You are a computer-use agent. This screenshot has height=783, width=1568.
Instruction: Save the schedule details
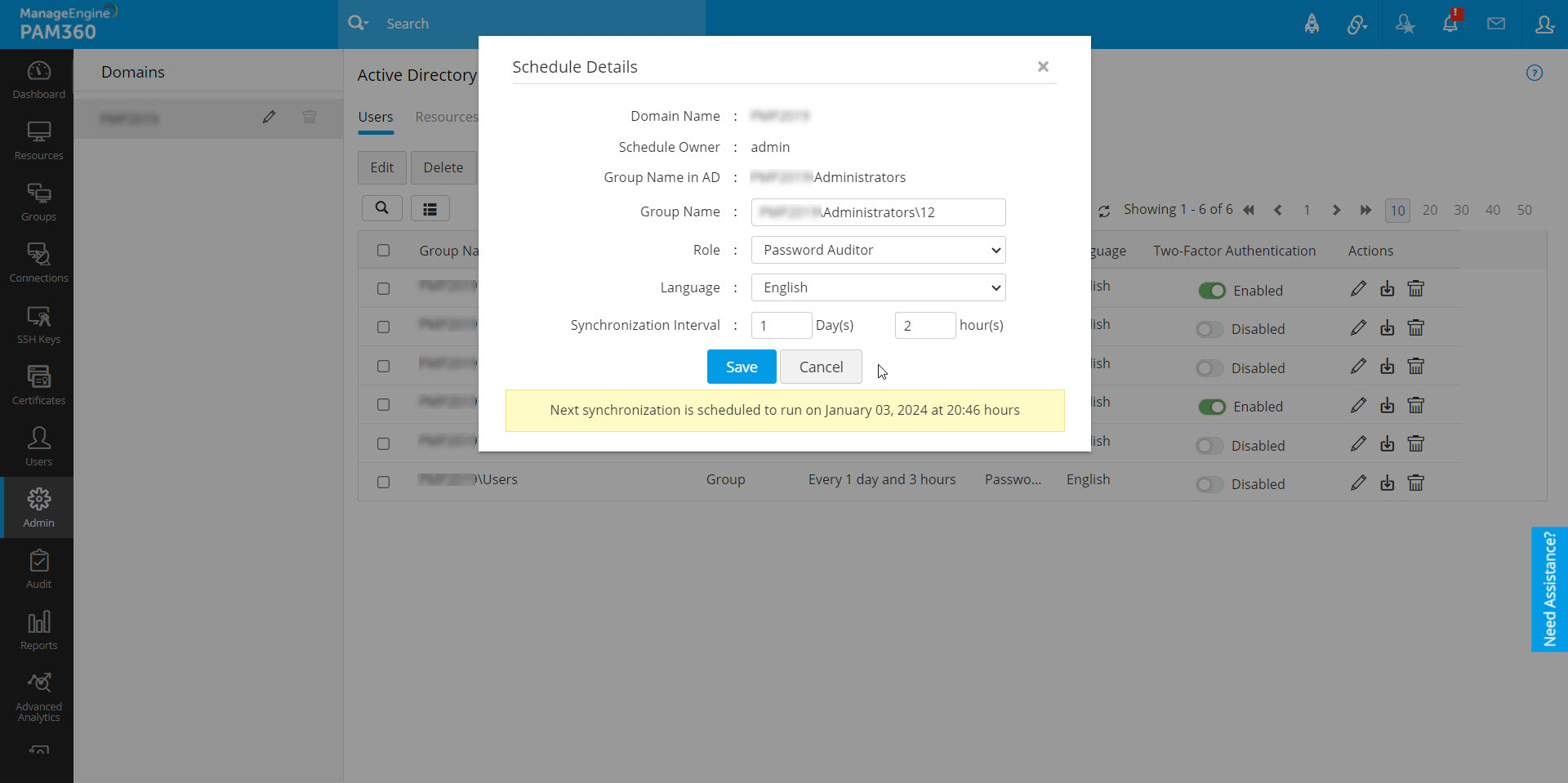(x=742, y=367)
